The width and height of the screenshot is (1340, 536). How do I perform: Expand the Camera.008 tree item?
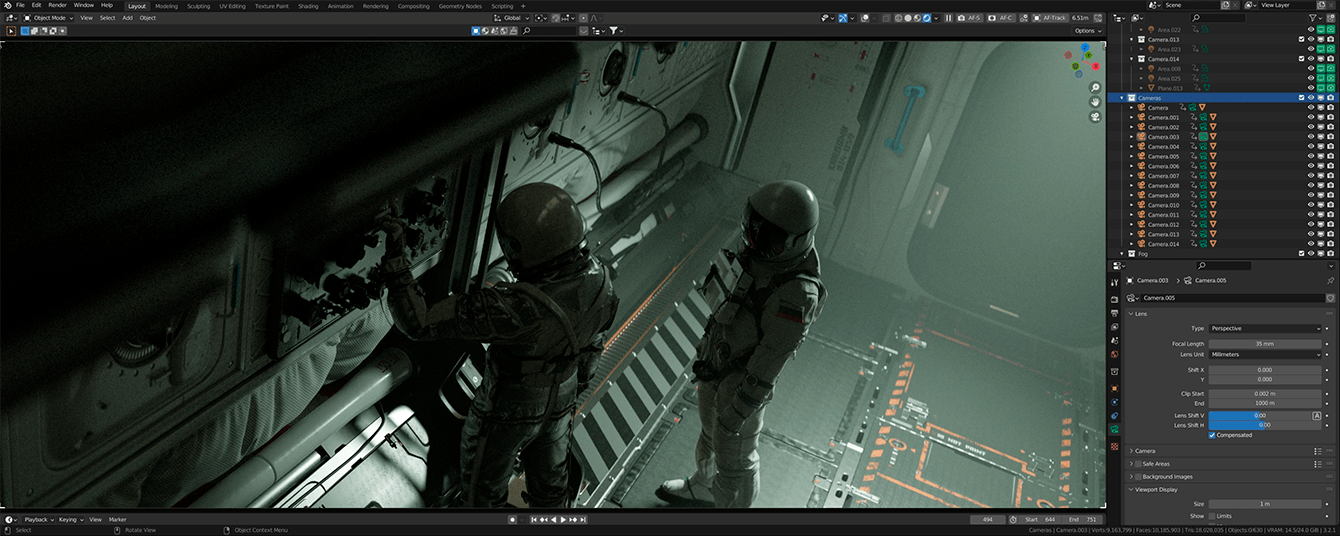point(1132,186)
